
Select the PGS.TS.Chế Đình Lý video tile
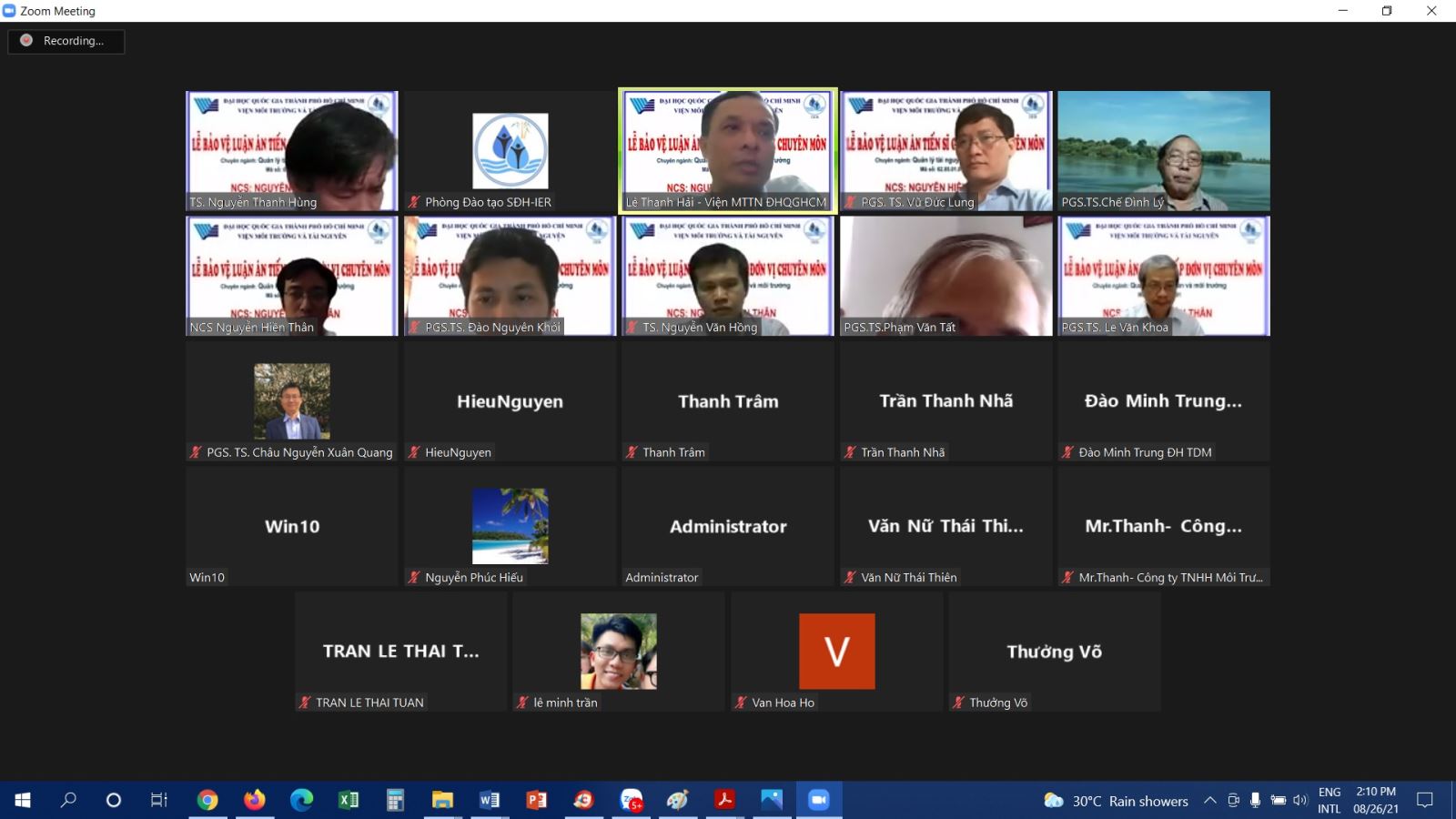pyautogui.click(x=1163, y=150)
